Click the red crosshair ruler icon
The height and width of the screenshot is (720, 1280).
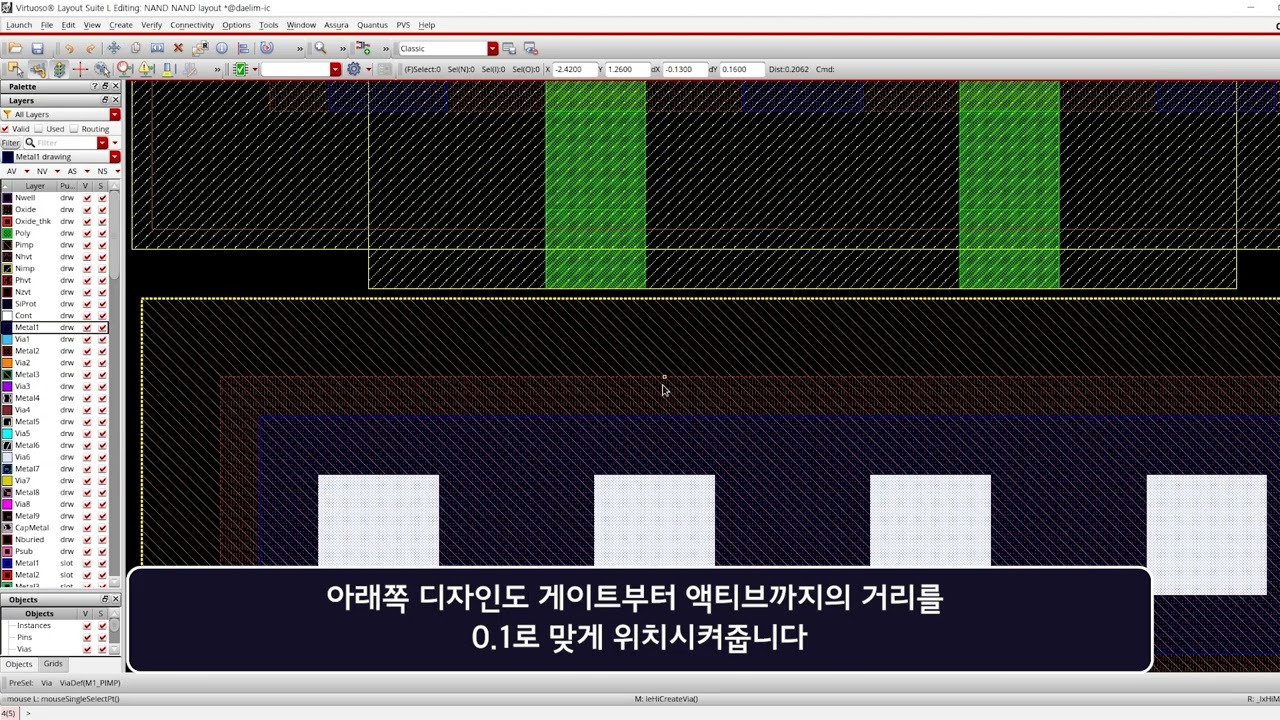point(80,69)
